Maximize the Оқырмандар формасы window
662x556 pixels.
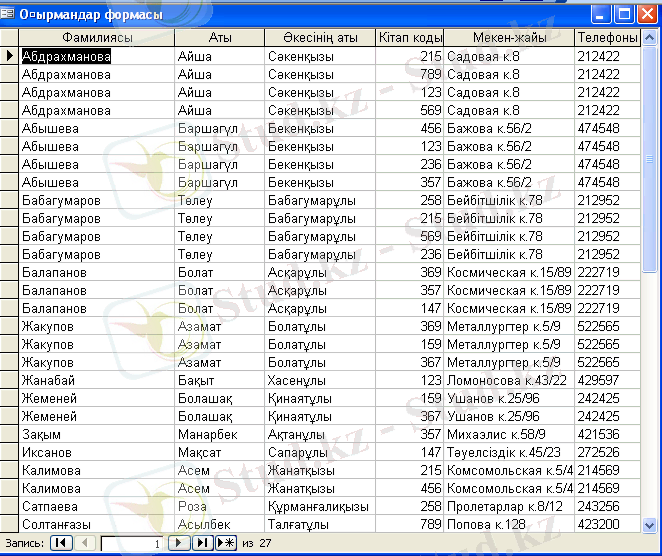point(623,14)
